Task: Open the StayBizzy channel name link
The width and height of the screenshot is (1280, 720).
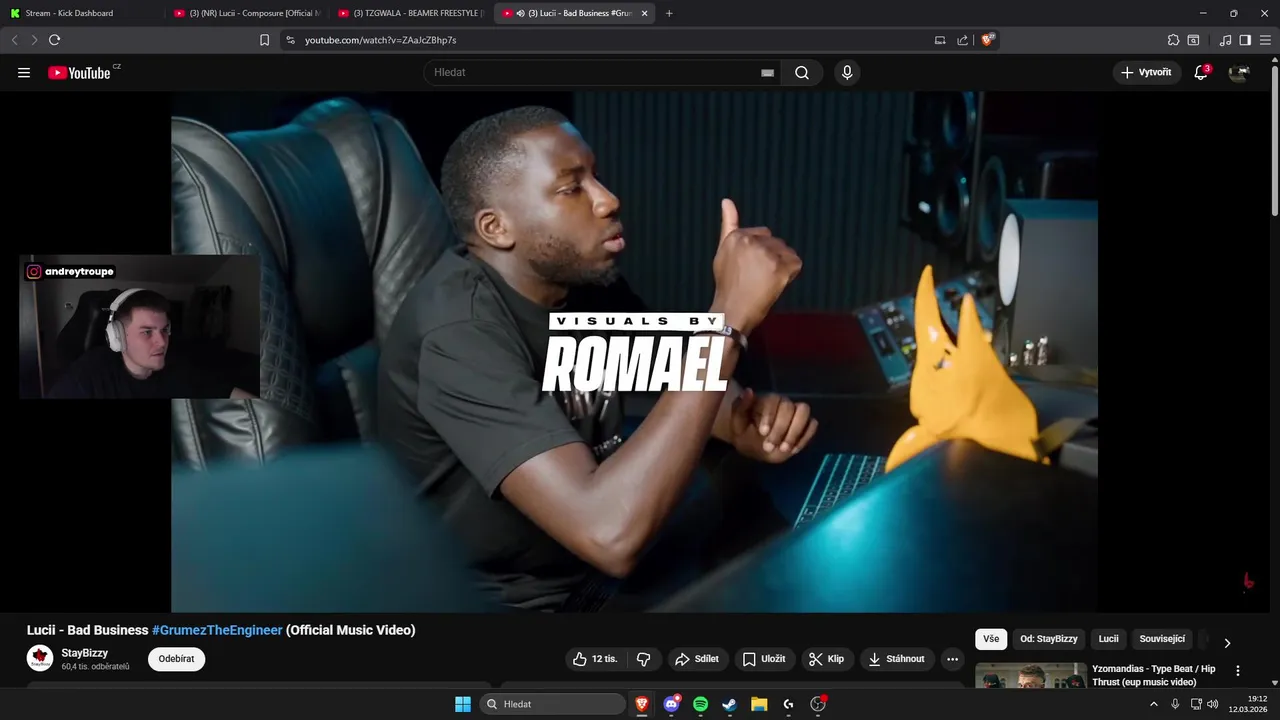Action: pyautogui.click(x=85, y=653)
